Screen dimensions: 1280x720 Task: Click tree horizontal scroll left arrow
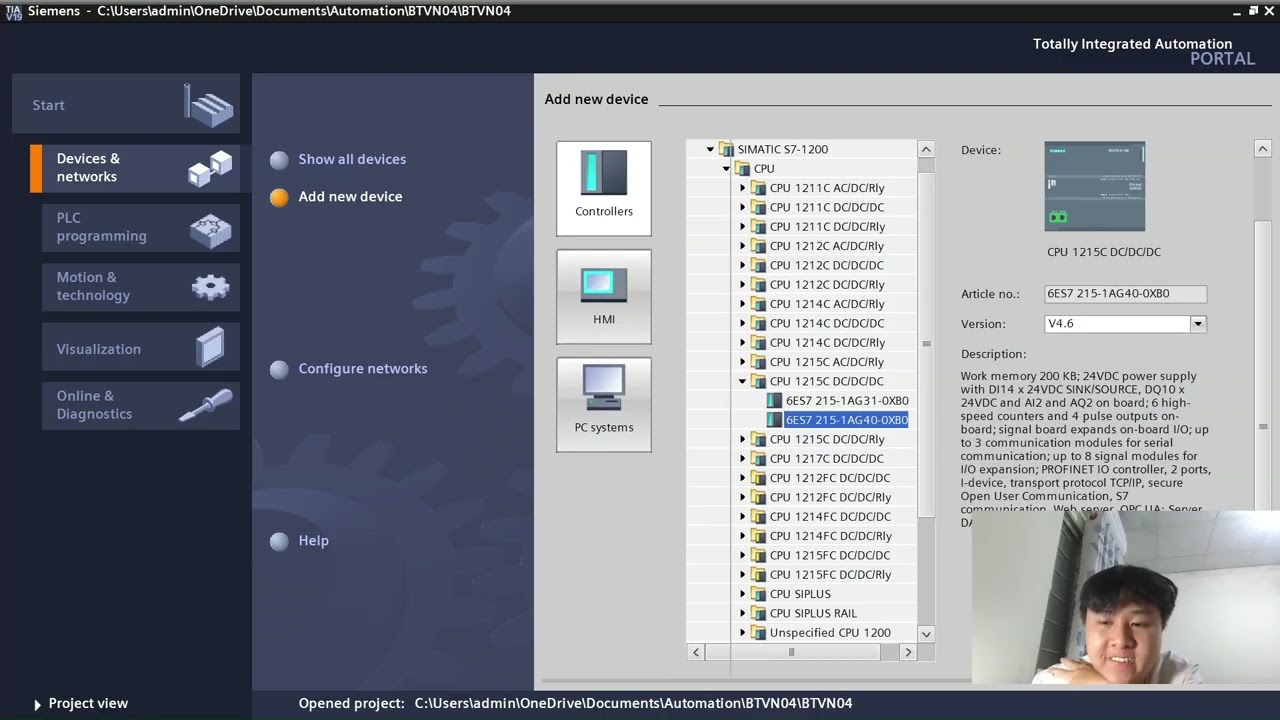click(x=696, y=652)
